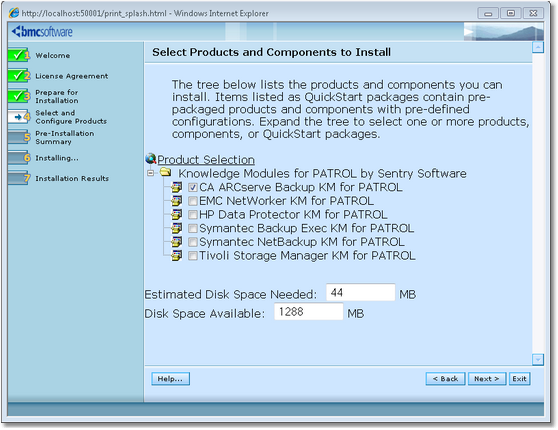The width and height of the screenshot is (558, 430).
Task: Check Tivoli Storage Manager KM for PATROL
Action: (193, 256)
